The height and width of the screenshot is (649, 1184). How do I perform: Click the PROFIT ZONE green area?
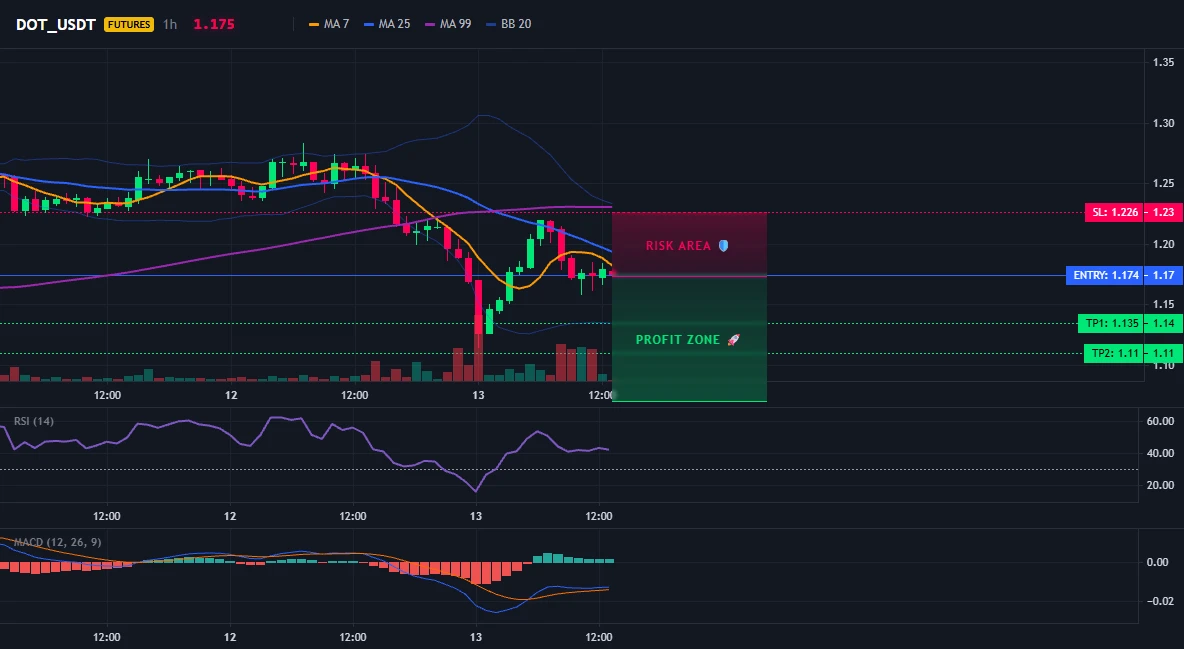pos(689,338)
